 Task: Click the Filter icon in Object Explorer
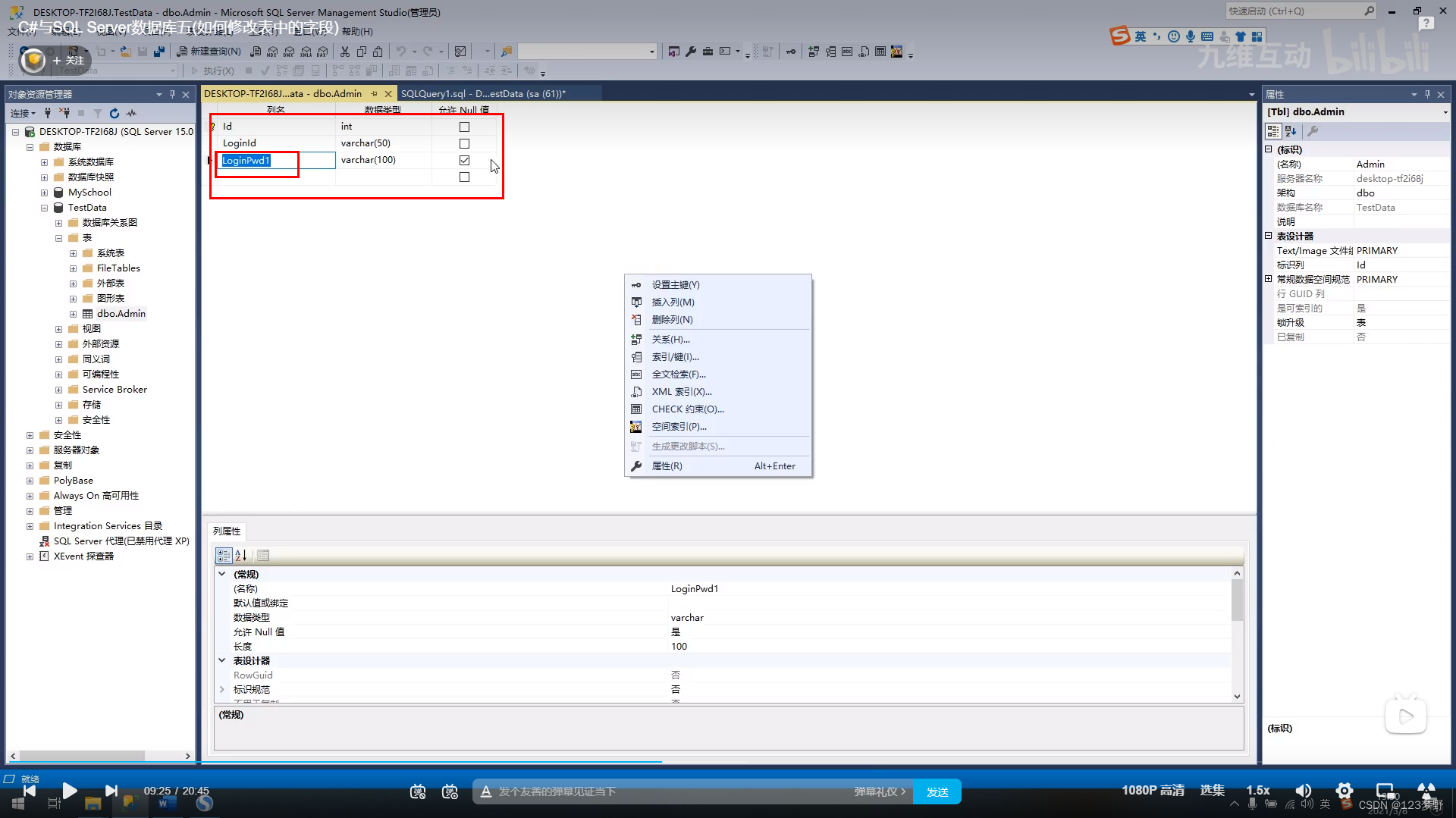[98, 113]
